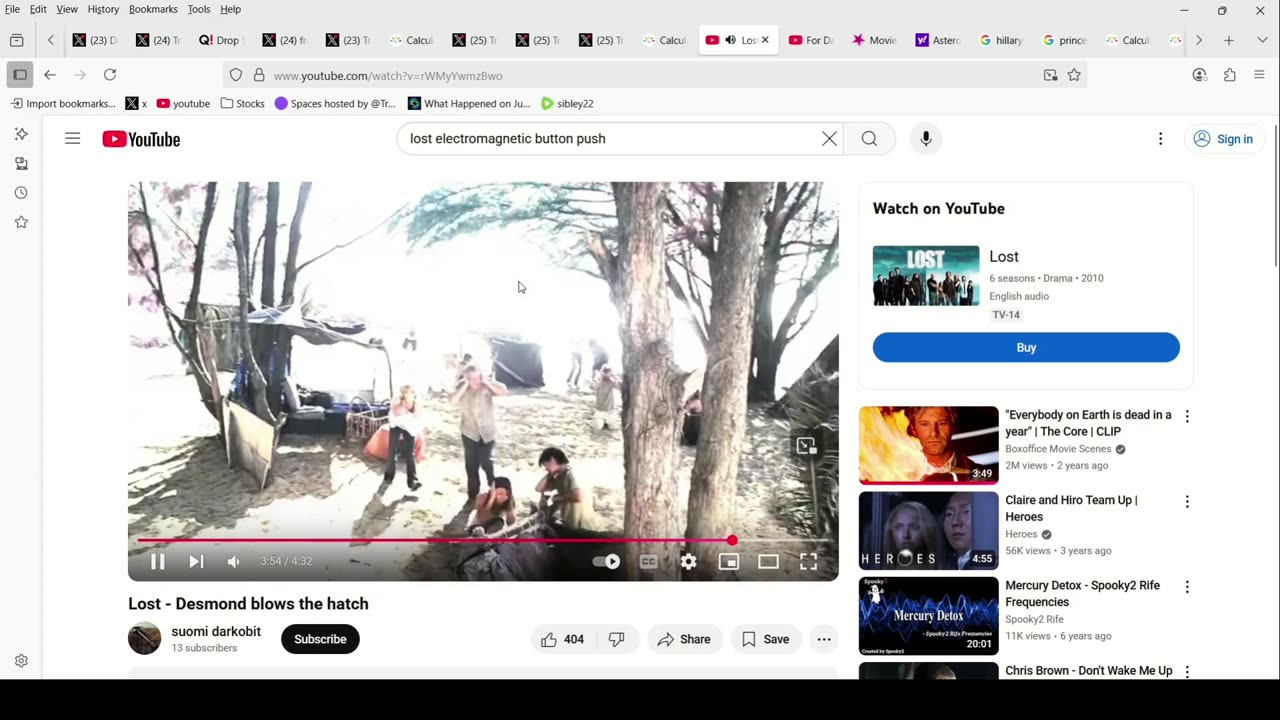Open the Lost series poster thumbnail
Screen dimensions: 1280x720
tap(926, 276)
